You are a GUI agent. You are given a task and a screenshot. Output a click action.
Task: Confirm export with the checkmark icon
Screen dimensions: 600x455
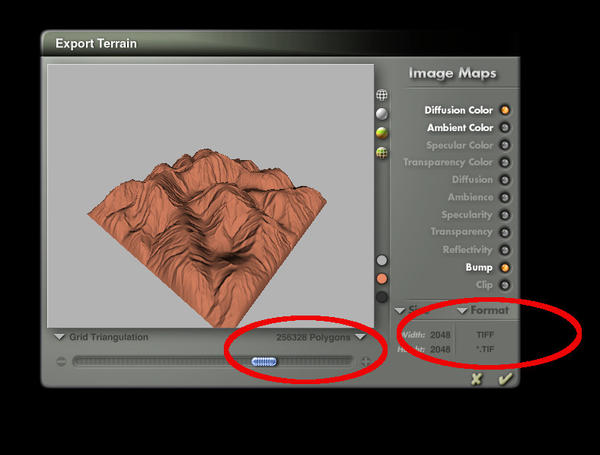coord(505,379)
